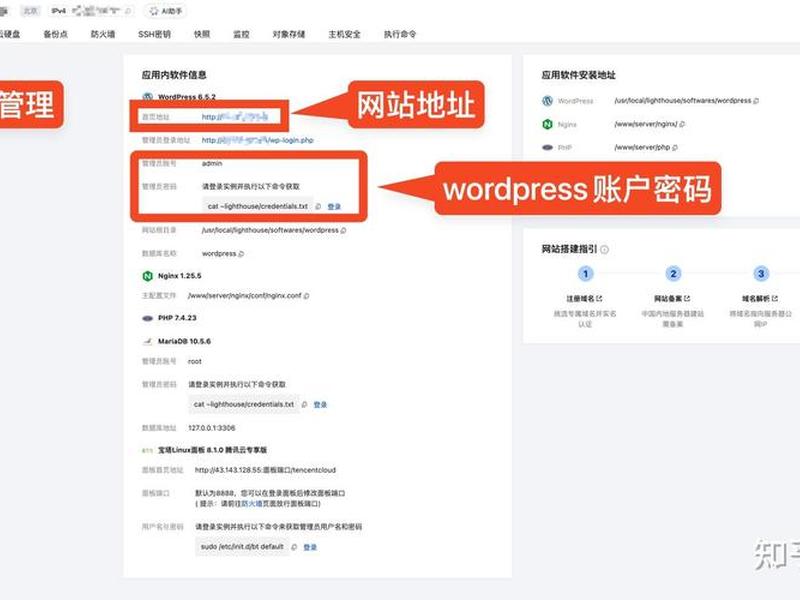Open the 域名解析 step link

(760, 298)
